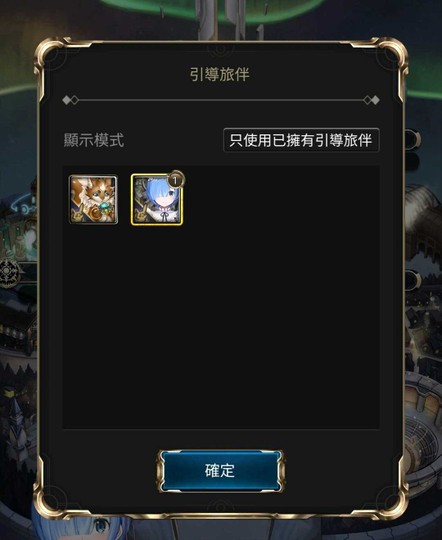Open the 只使用已擁有引導旅伴 display mode dropdown

[x=301, y=140]
